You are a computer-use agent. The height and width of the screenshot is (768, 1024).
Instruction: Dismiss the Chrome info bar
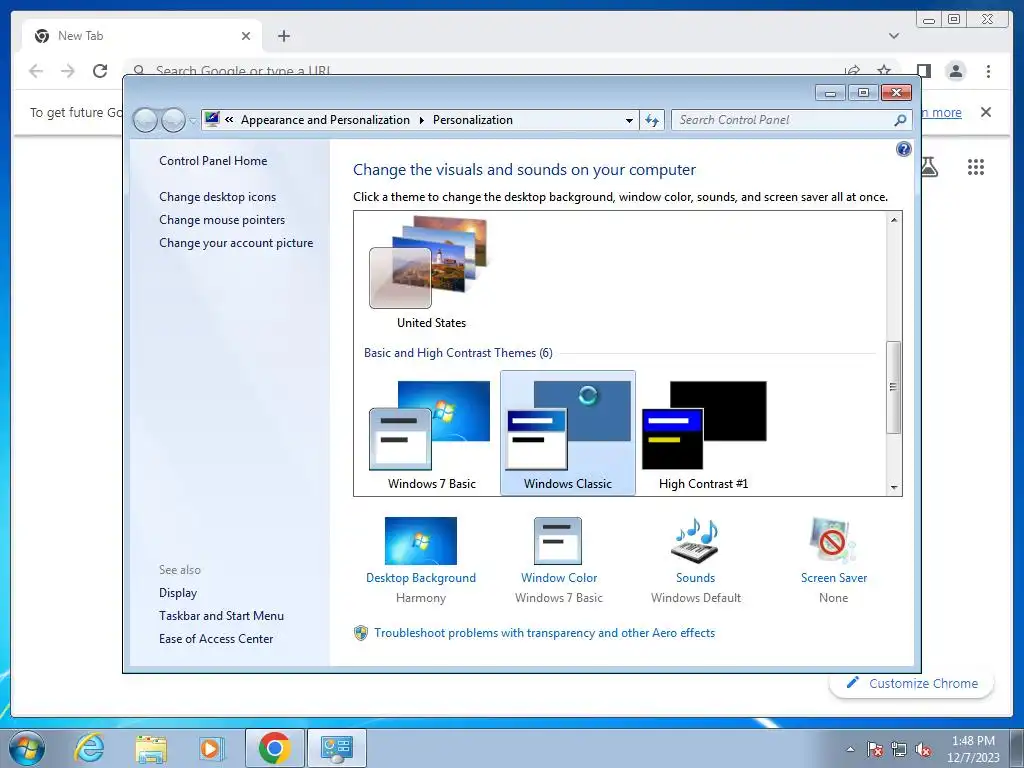[986, 112]
